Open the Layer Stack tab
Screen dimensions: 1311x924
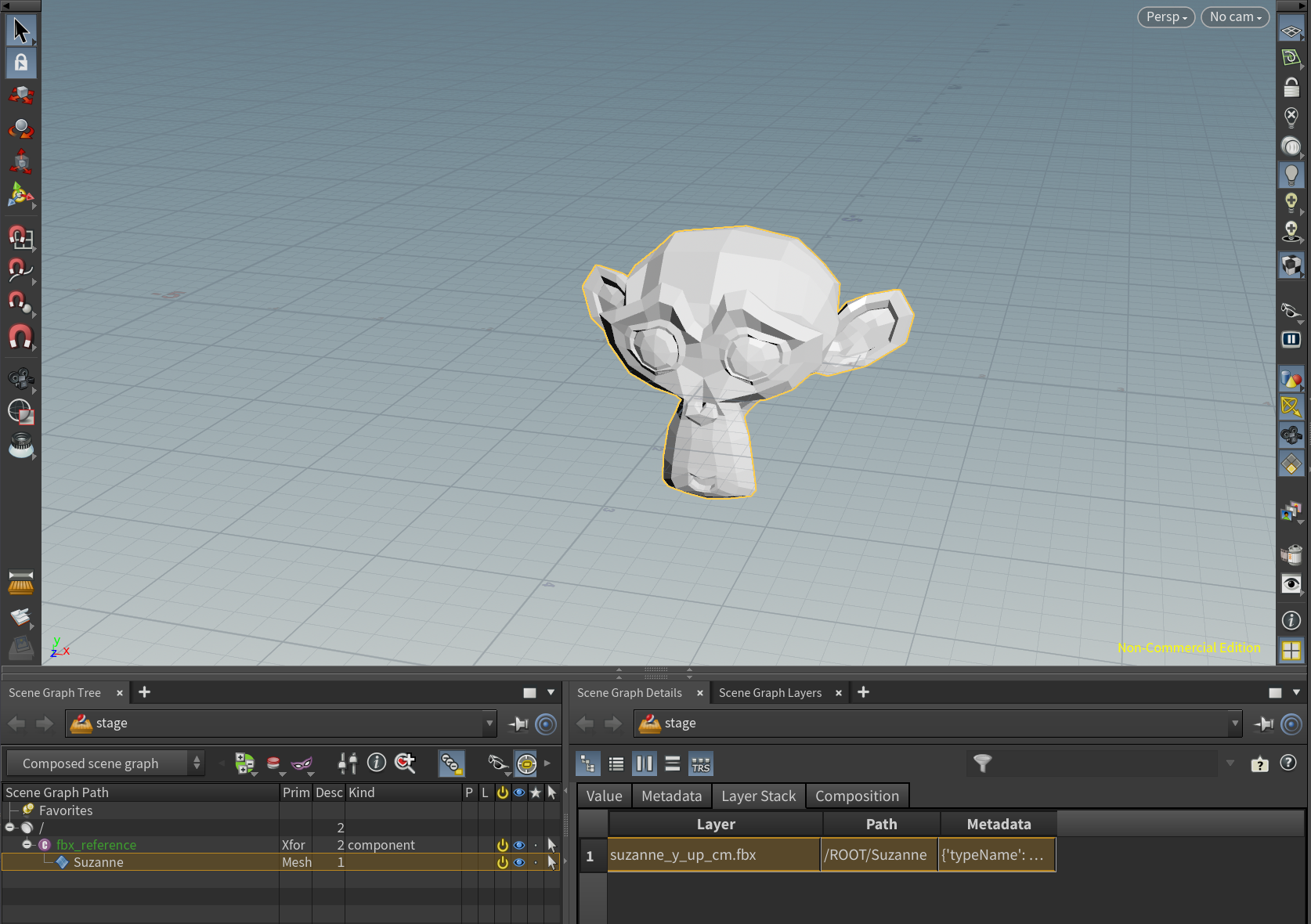point(758,796)
